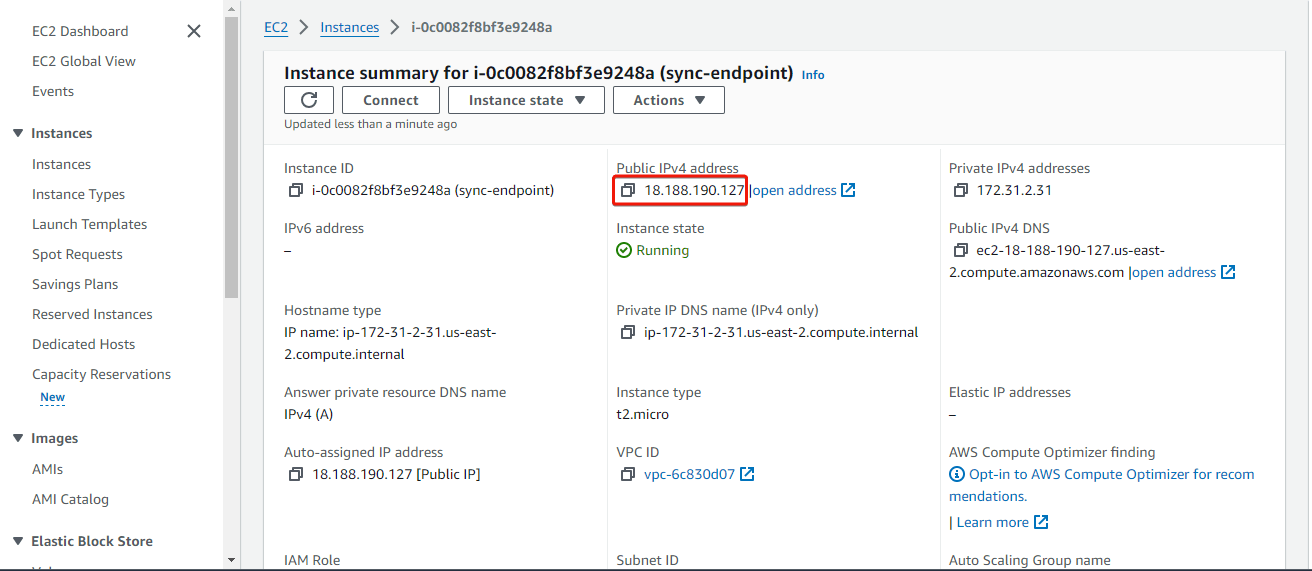Open EC2 Dashboard in sidebar
This screenshot has height=571, width=1312.
[80, 31]
